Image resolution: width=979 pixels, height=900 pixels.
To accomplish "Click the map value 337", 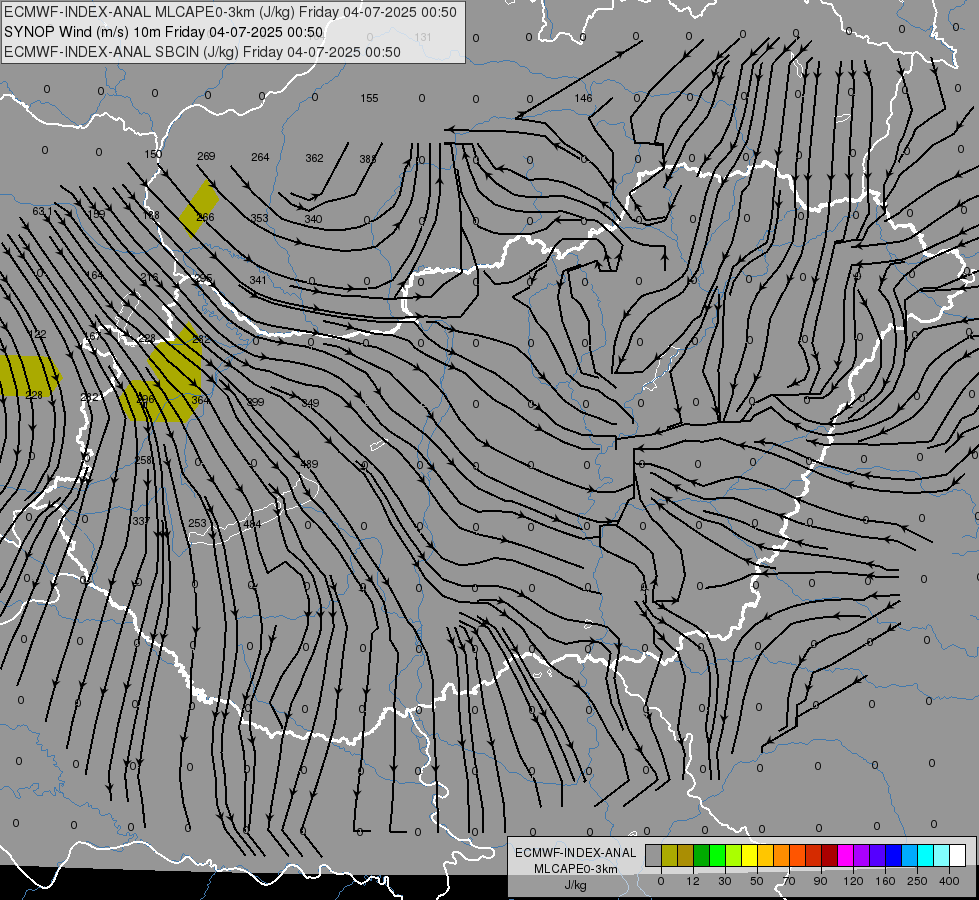I will [140, 521].
